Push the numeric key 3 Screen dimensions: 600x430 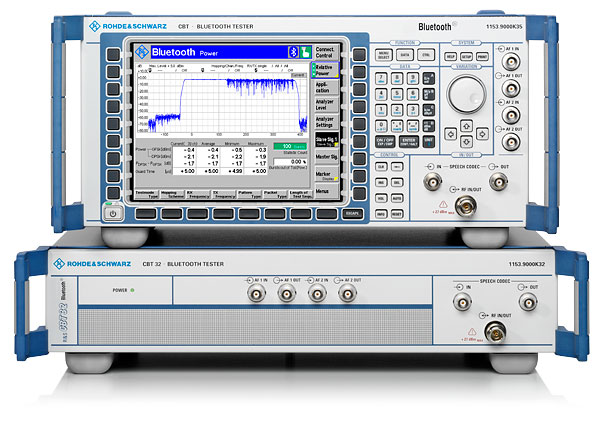point(412,110)
